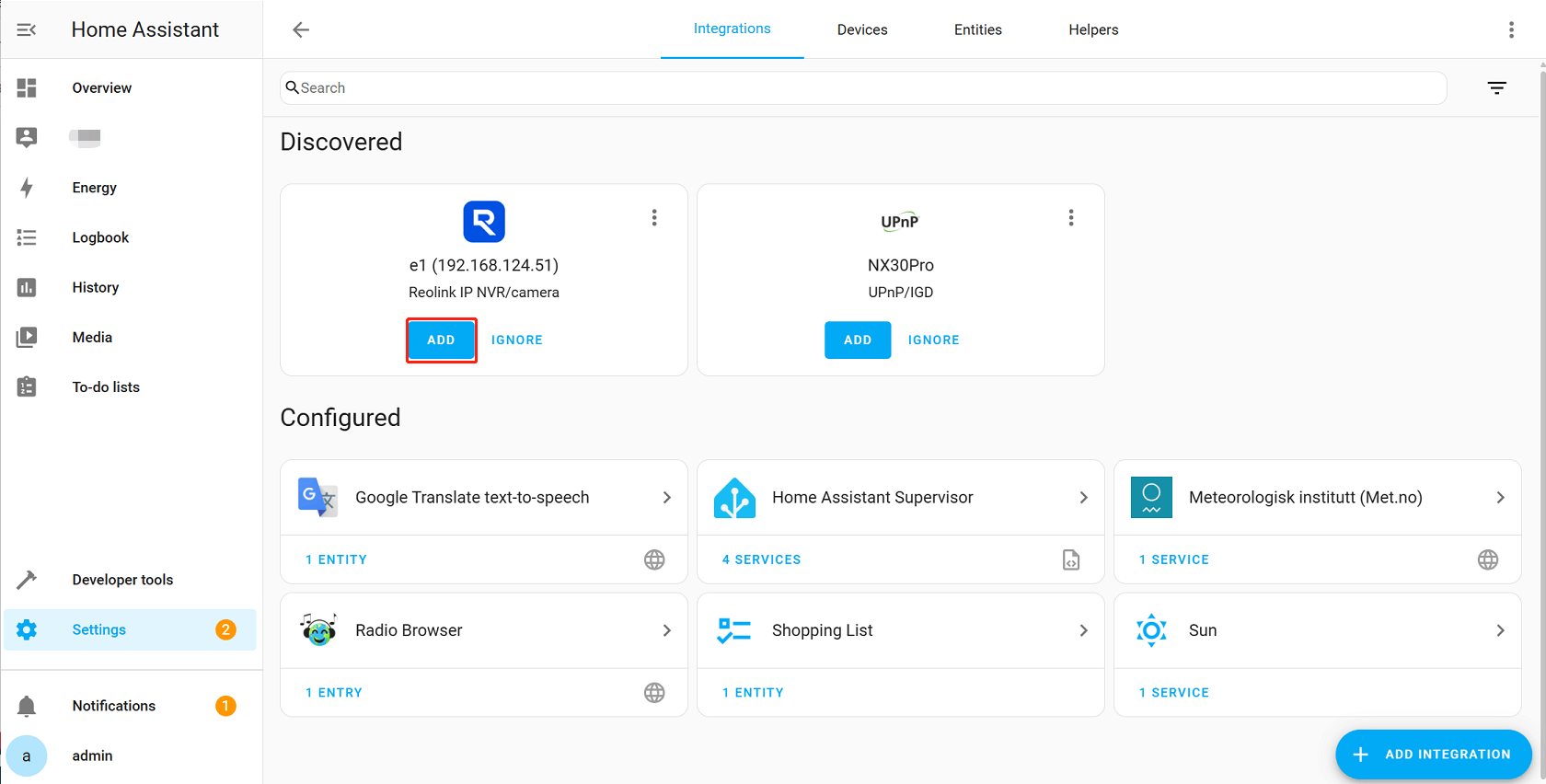Ignore the Reolink e1 discovery

click(517, 340)
